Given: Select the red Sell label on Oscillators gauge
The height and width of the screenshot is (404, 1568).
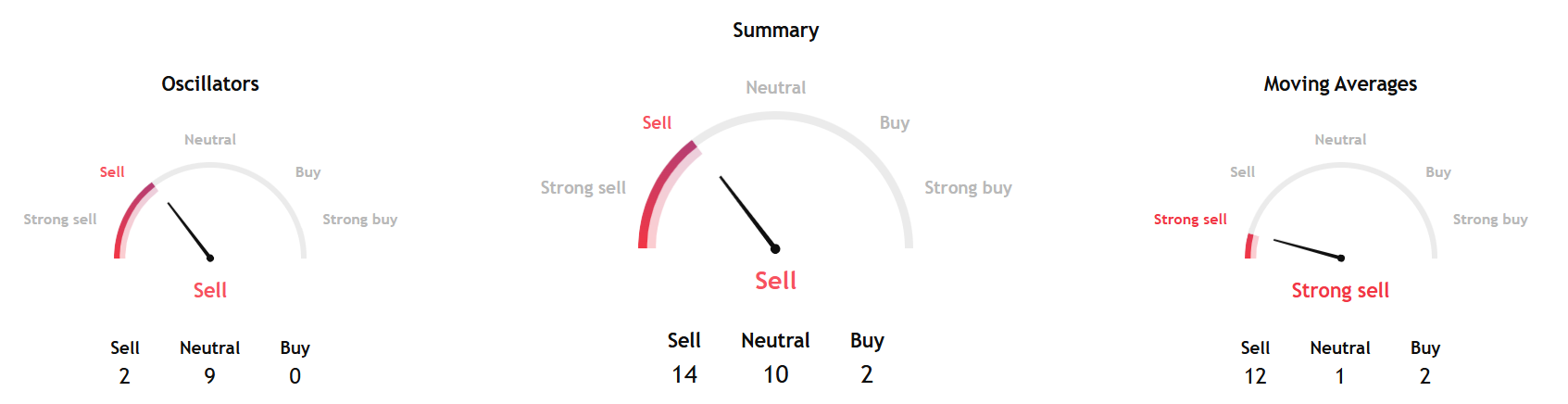Looking at the screenshot, I should click(112, 172).
